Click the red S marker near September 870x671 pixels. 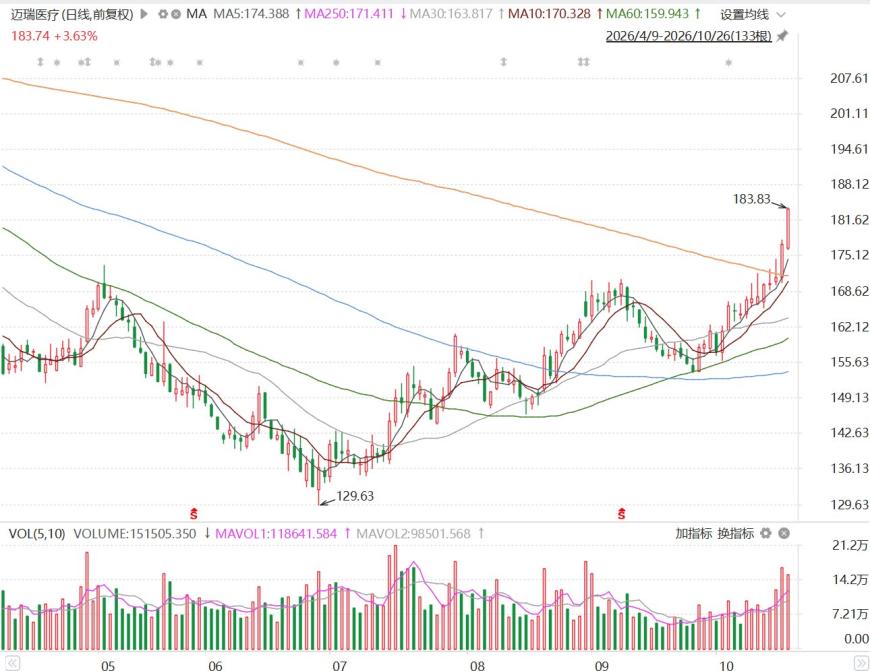(621, 513)
